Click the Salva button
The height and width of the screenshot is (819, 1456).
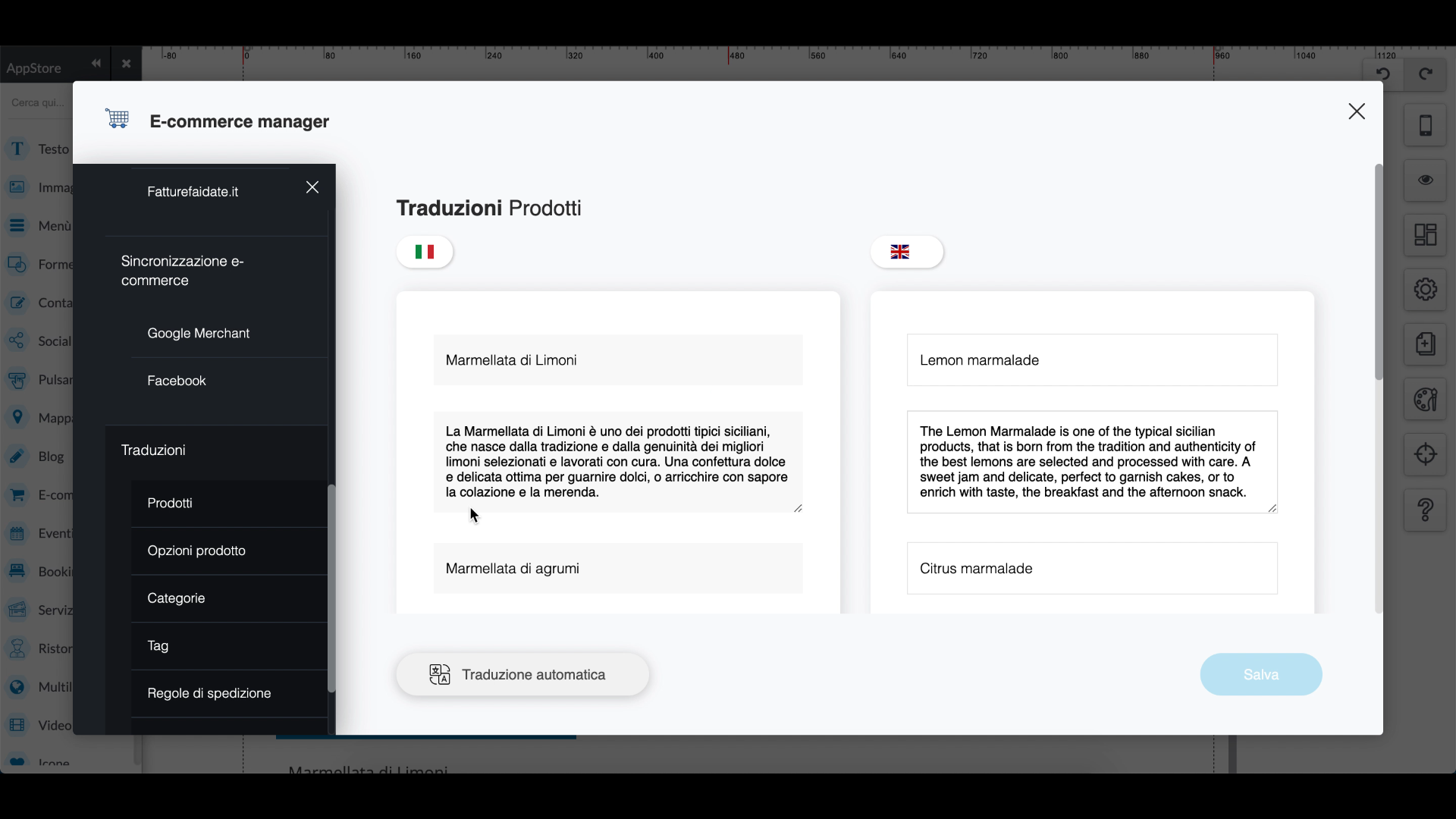pyautogui.click(x=1260, y=674)
